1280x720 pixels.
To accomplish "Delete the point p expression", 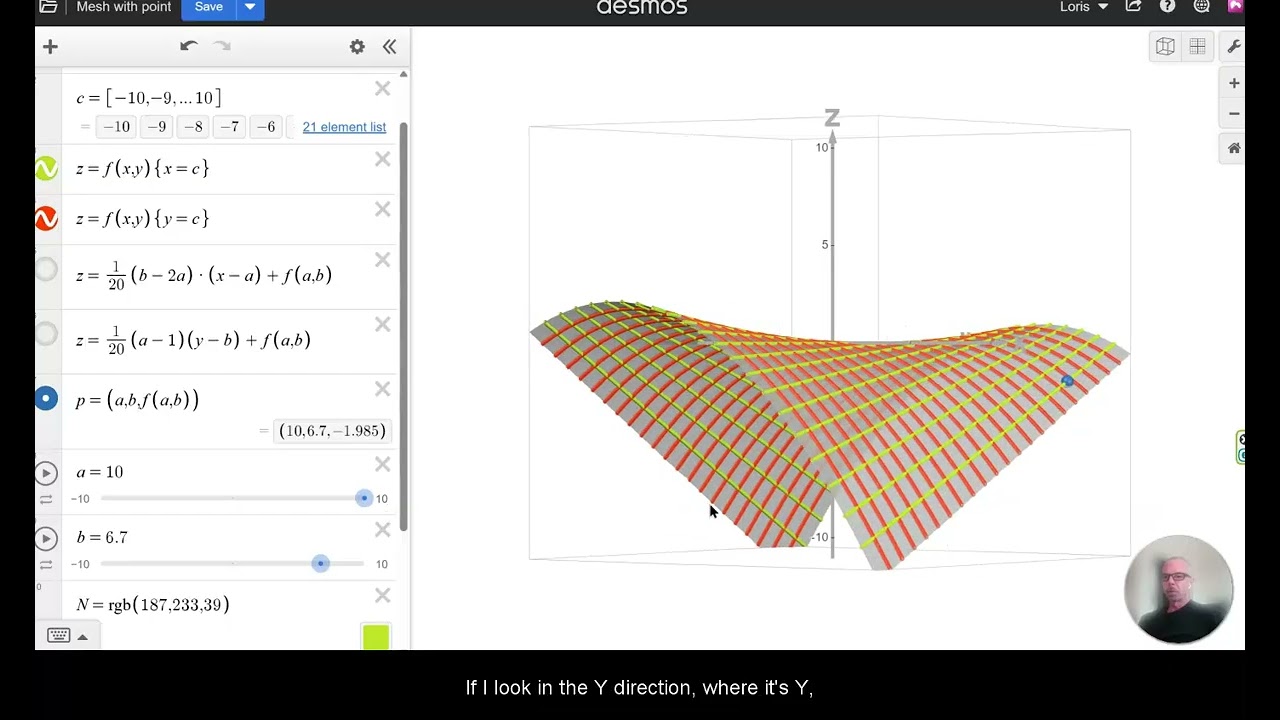I will point(382,389).
